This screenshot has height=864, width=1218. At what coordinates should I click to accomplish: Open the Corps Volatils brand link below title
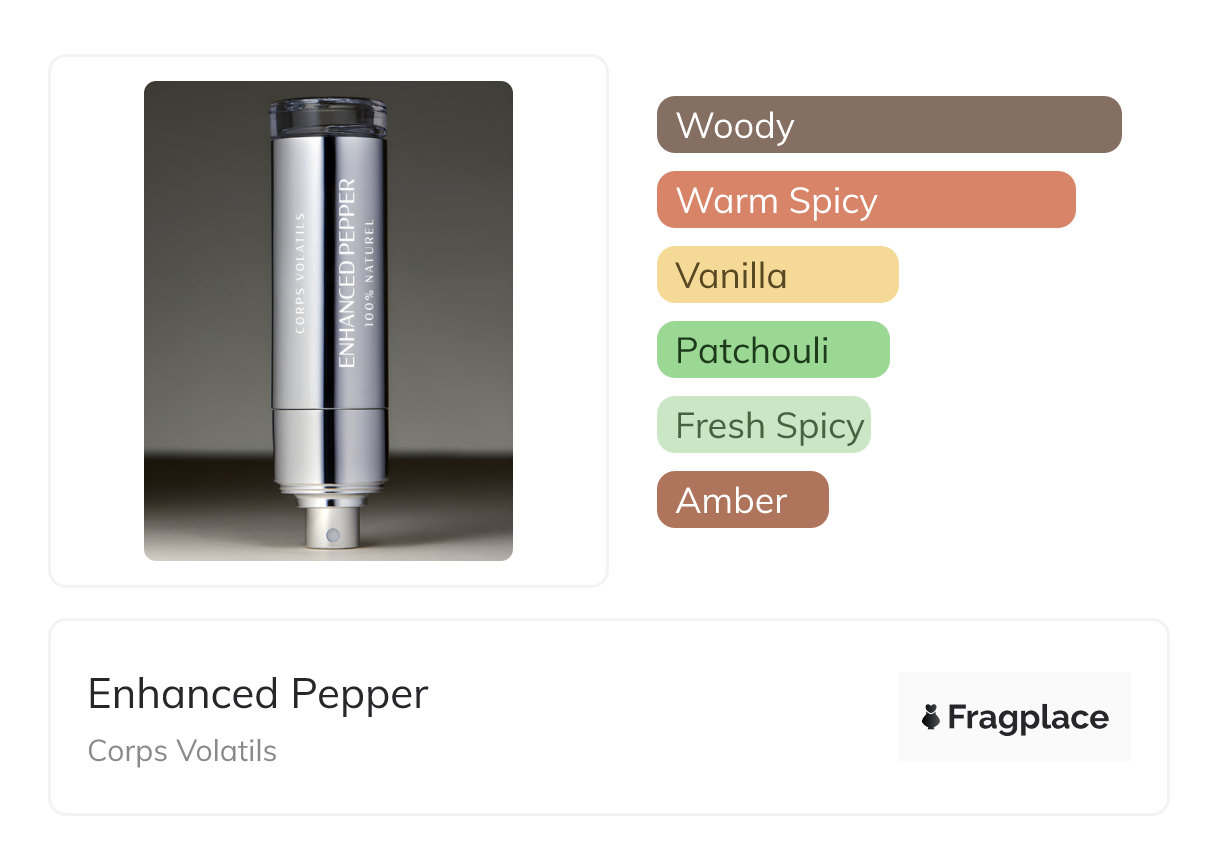pyautogui.click(x=182, y=751)
